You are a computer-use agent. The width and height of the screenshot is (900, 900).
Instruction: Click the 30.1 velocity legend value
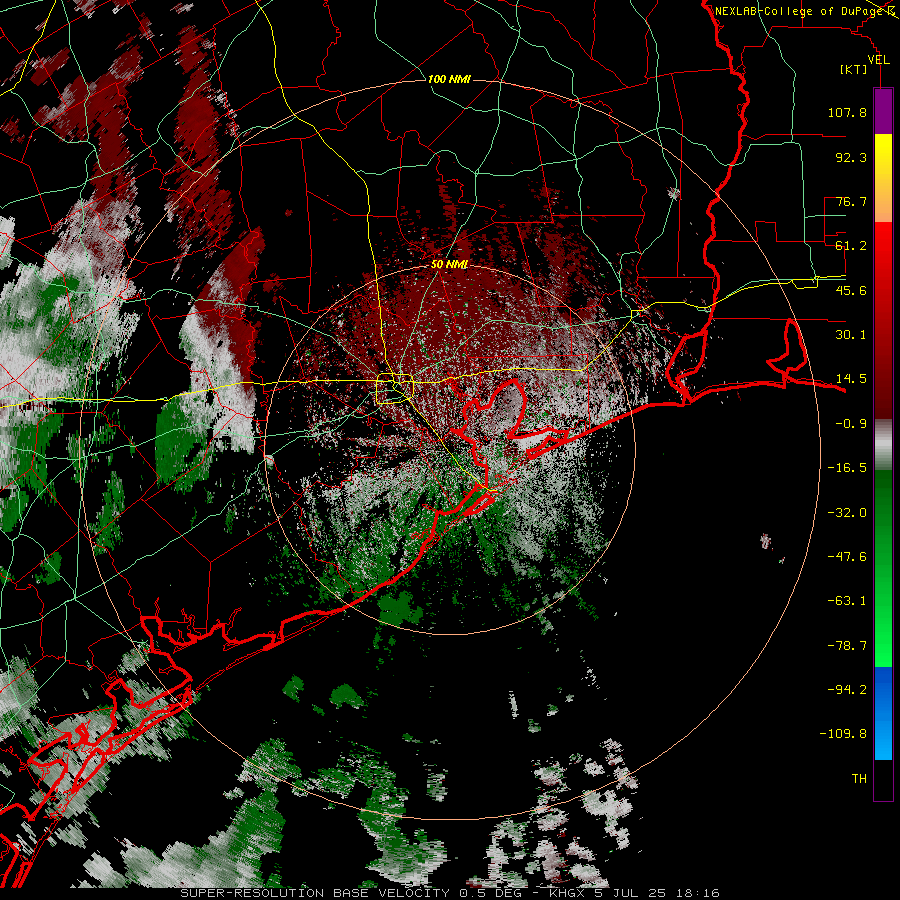pyautogui.click(x=851, y=335)
